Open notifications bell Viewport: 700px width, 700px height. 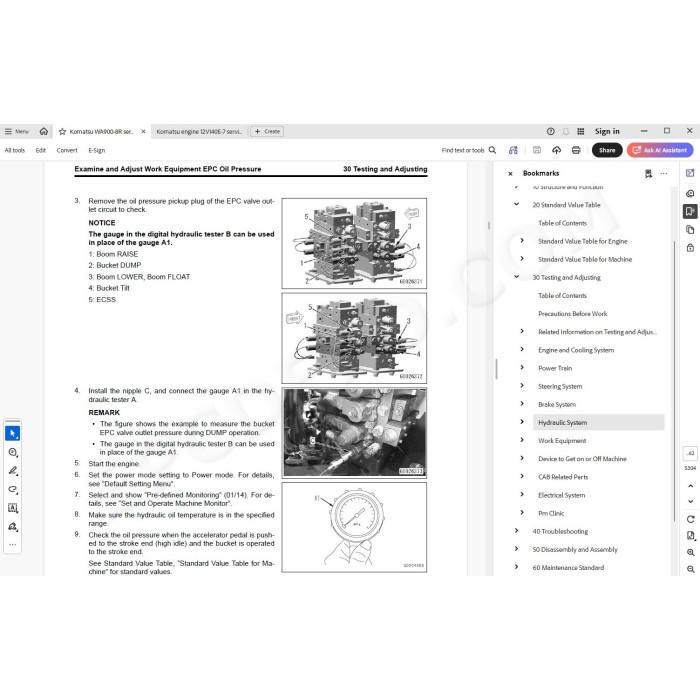tap(566, 131)
